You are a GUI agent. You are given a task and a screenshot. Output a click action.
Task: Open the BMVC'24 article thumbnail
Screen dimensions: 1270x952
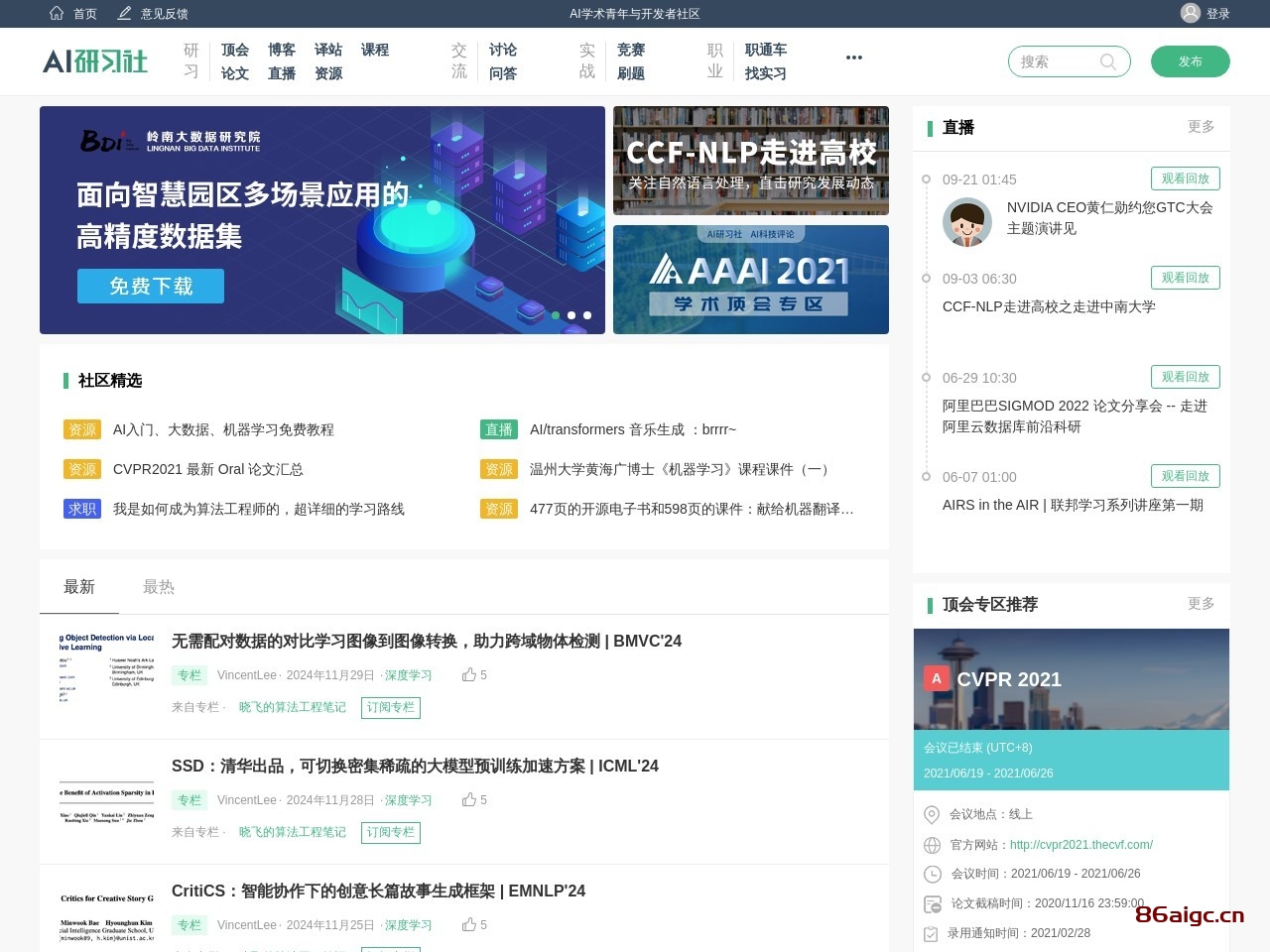coord(107,668)
